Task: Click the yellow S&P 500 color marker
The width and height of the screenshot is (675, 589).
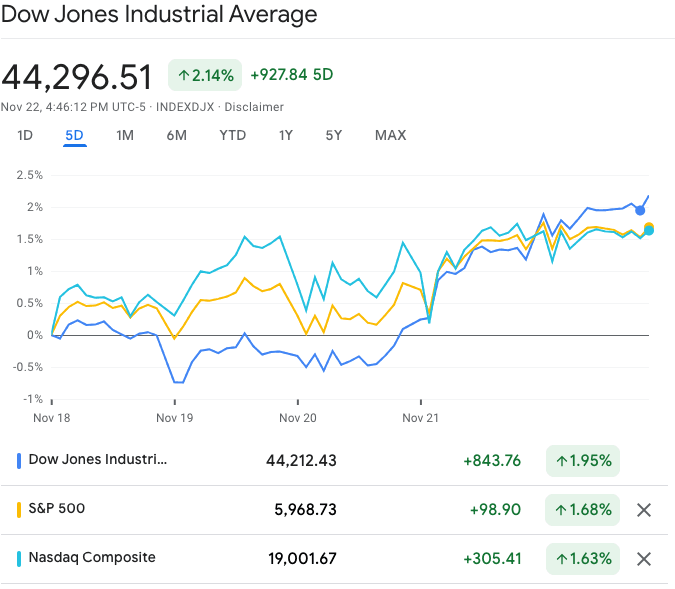Action: pyautogui.click(x=19, y=509)
